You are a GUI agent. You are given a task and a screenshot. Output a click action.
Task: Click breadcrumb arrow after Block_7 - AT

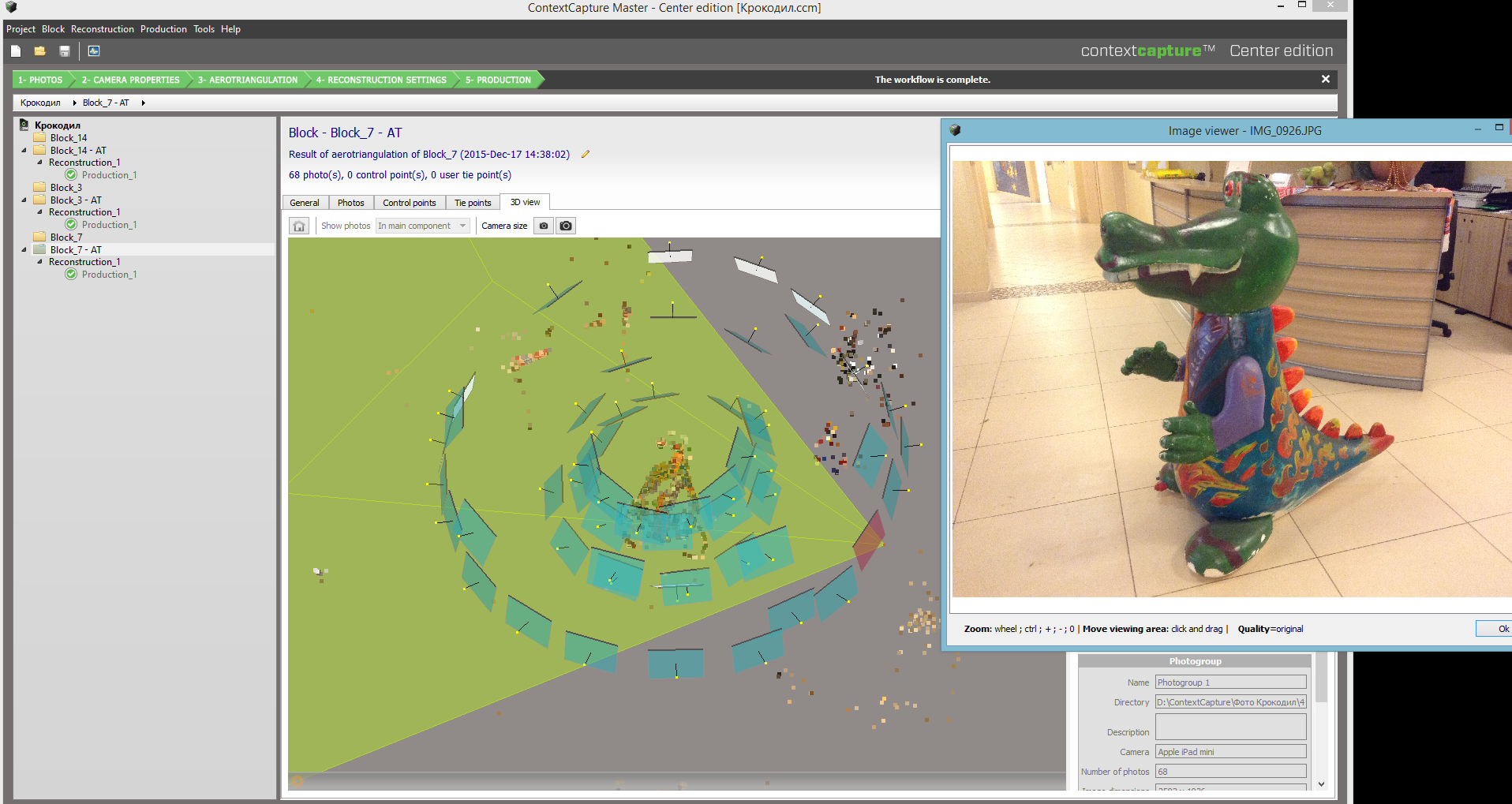tap(143, 103)
